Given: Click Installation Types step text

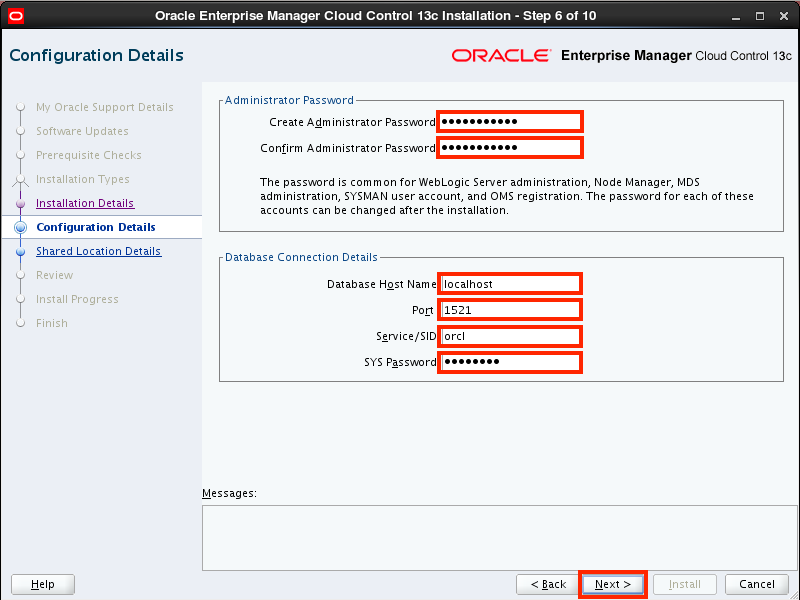Looking at the screenshot, I should point(83,179).
